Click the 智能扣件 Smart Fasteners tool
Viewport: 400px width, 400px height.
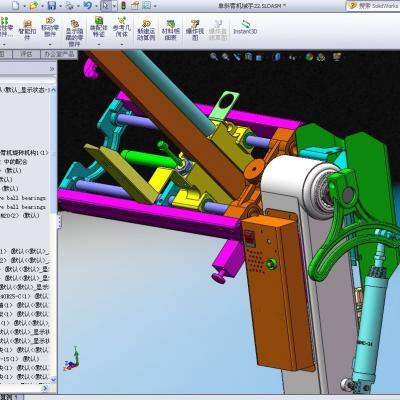pos(27,29)
